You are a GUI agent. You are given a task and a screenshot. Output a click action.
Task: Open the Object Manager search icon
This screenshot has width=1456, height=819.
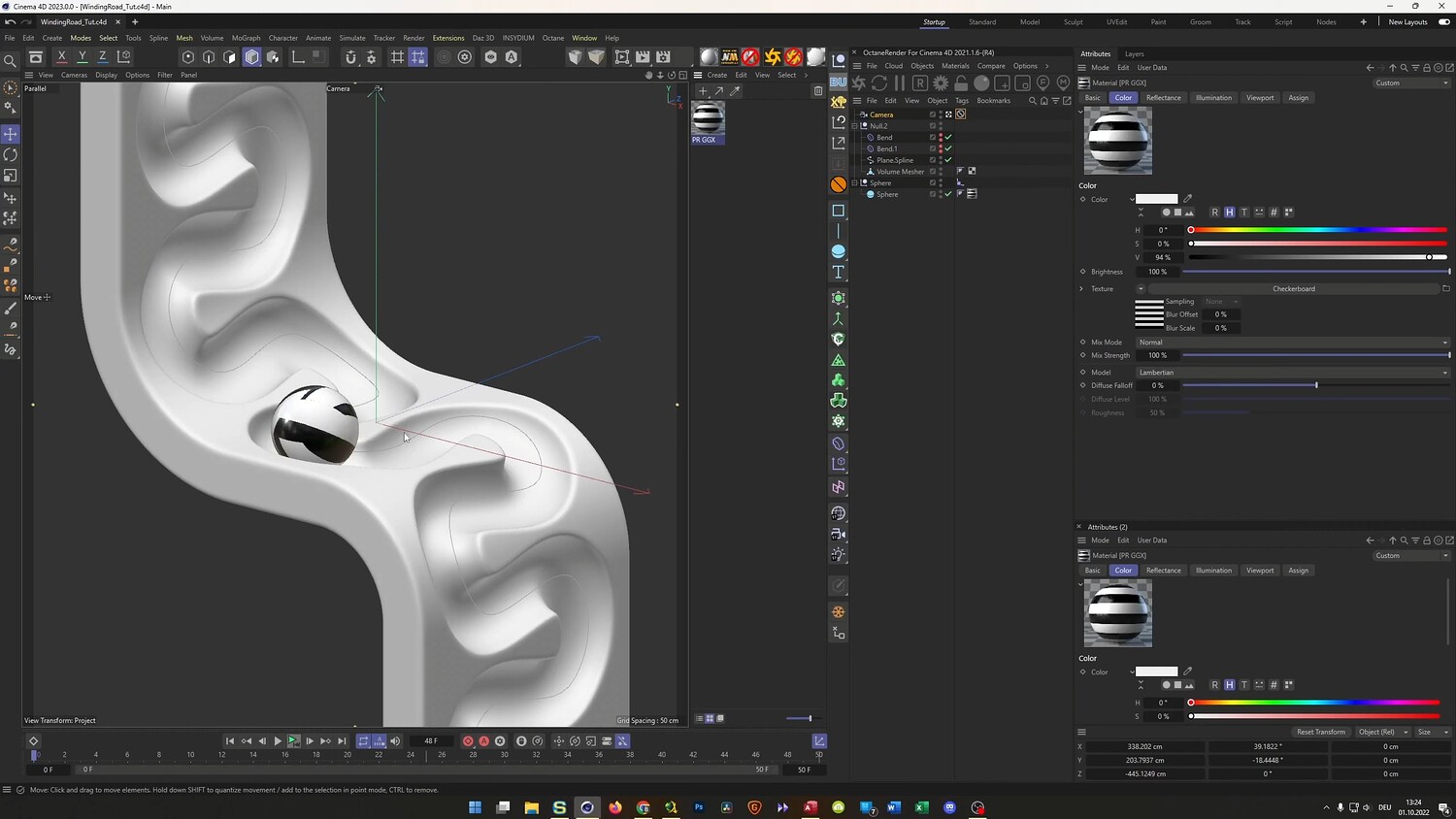point(1033,101)
